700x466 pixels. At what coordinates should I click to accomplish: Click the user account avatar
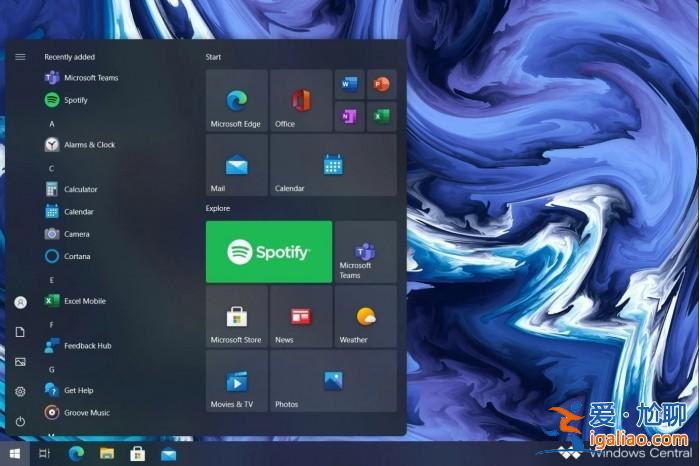click(x=20, y=302)
